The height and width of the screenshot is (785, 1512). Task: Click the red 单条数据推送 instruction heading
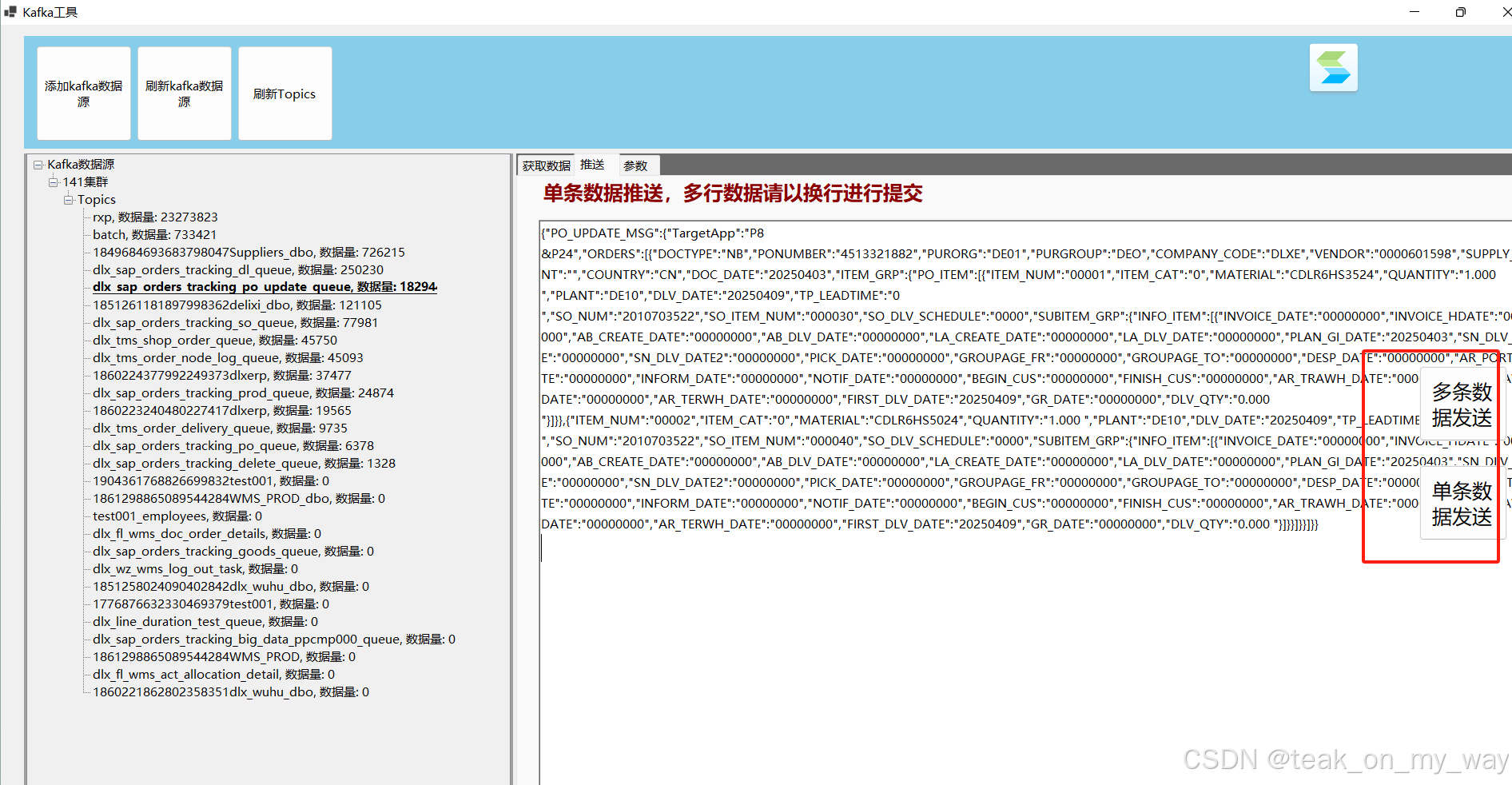pos(733,193)
